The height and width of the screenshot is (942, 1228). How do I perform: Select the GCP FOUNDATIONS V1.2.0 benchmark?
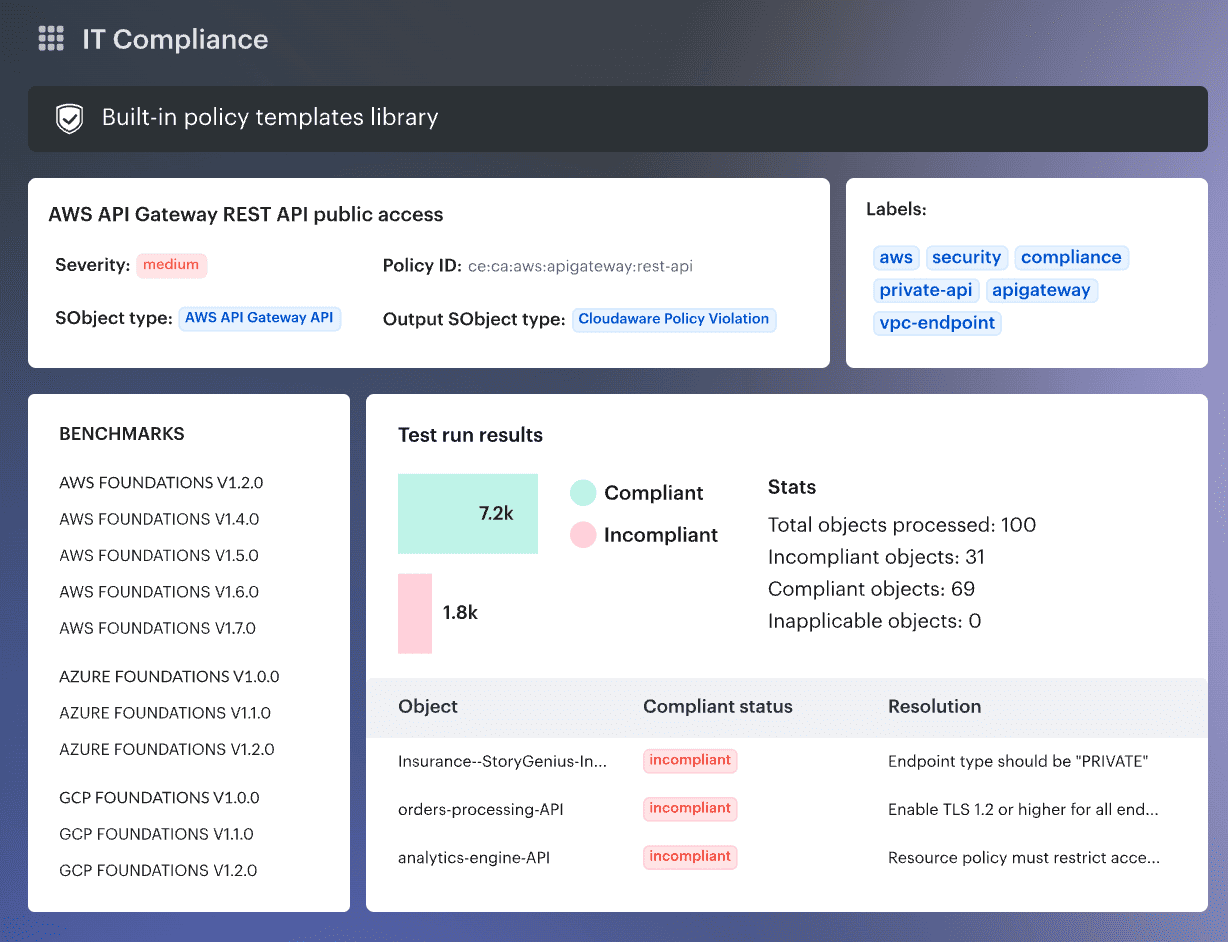pyautogui.click(x=157, y=870)
